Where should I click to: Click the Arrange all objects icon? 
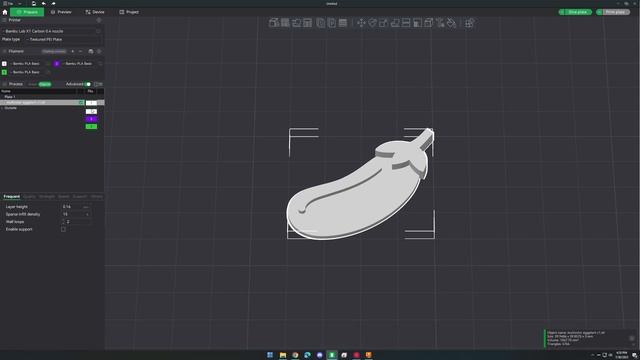pos(308,23)
